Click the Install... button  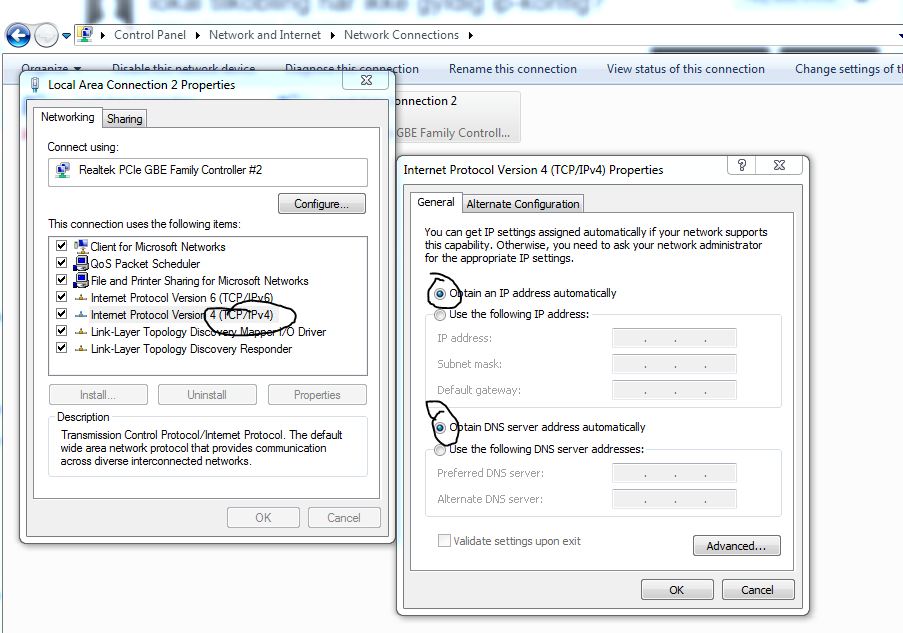click(98, 395)
